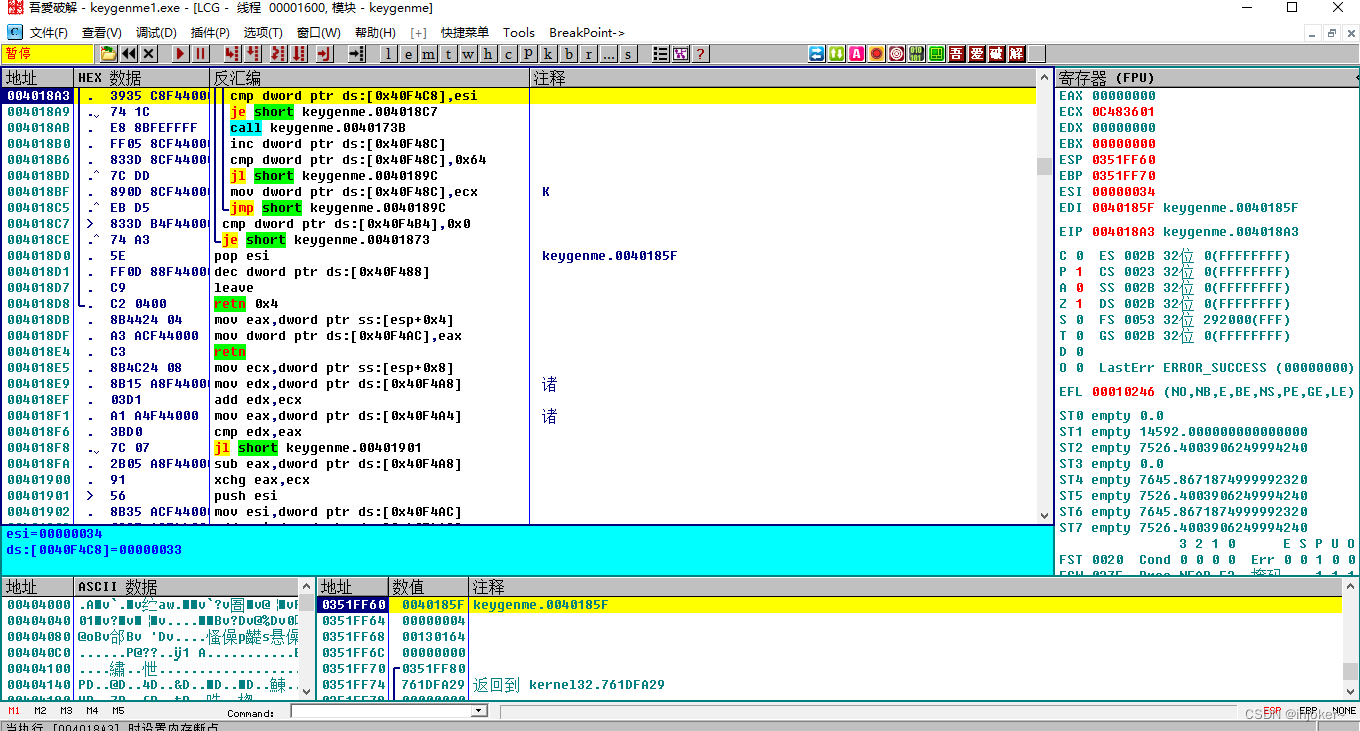Open the Executable modules e button

[409, 54]
